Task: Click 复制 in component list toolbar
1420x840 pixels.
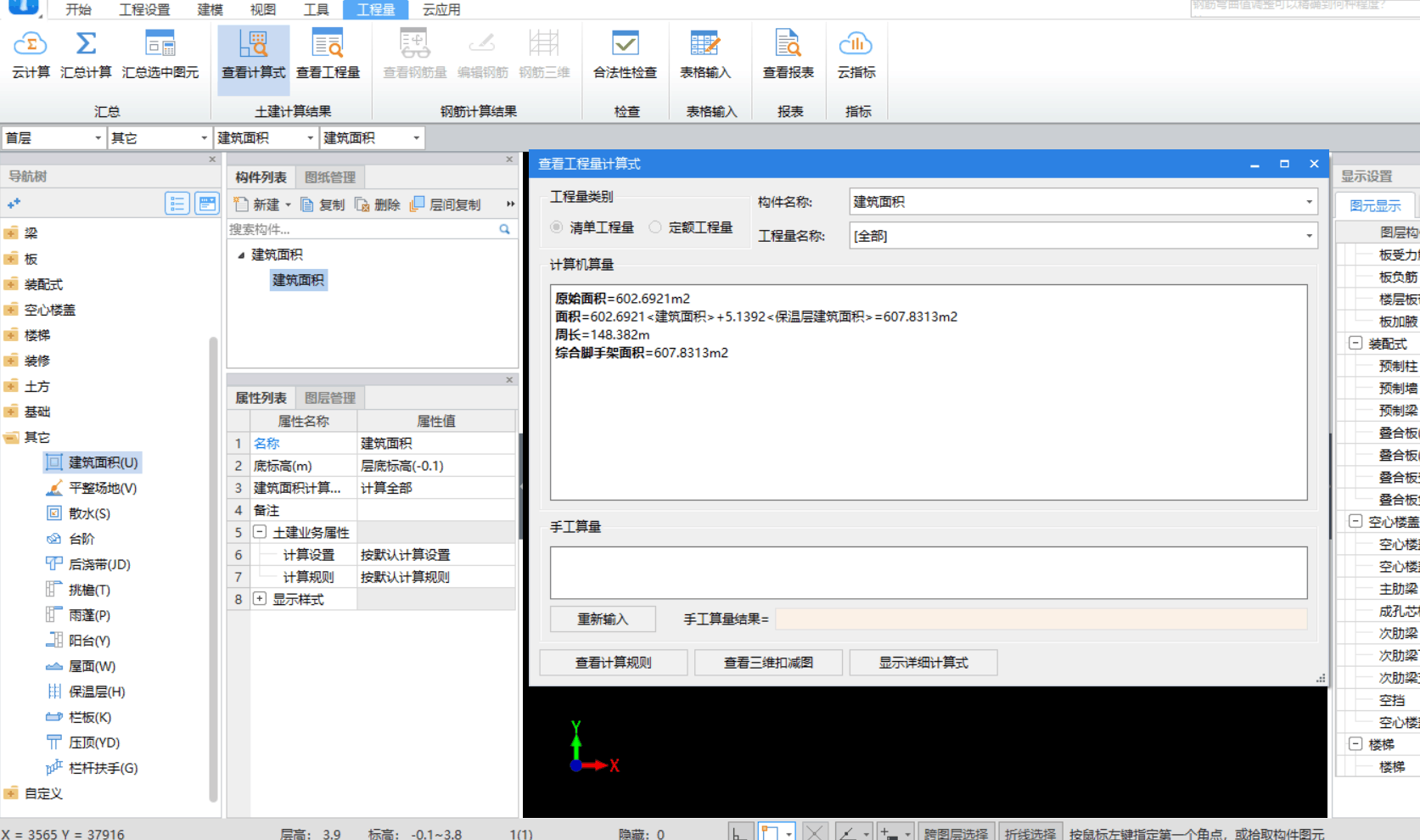Action: (x=323, y=204)
